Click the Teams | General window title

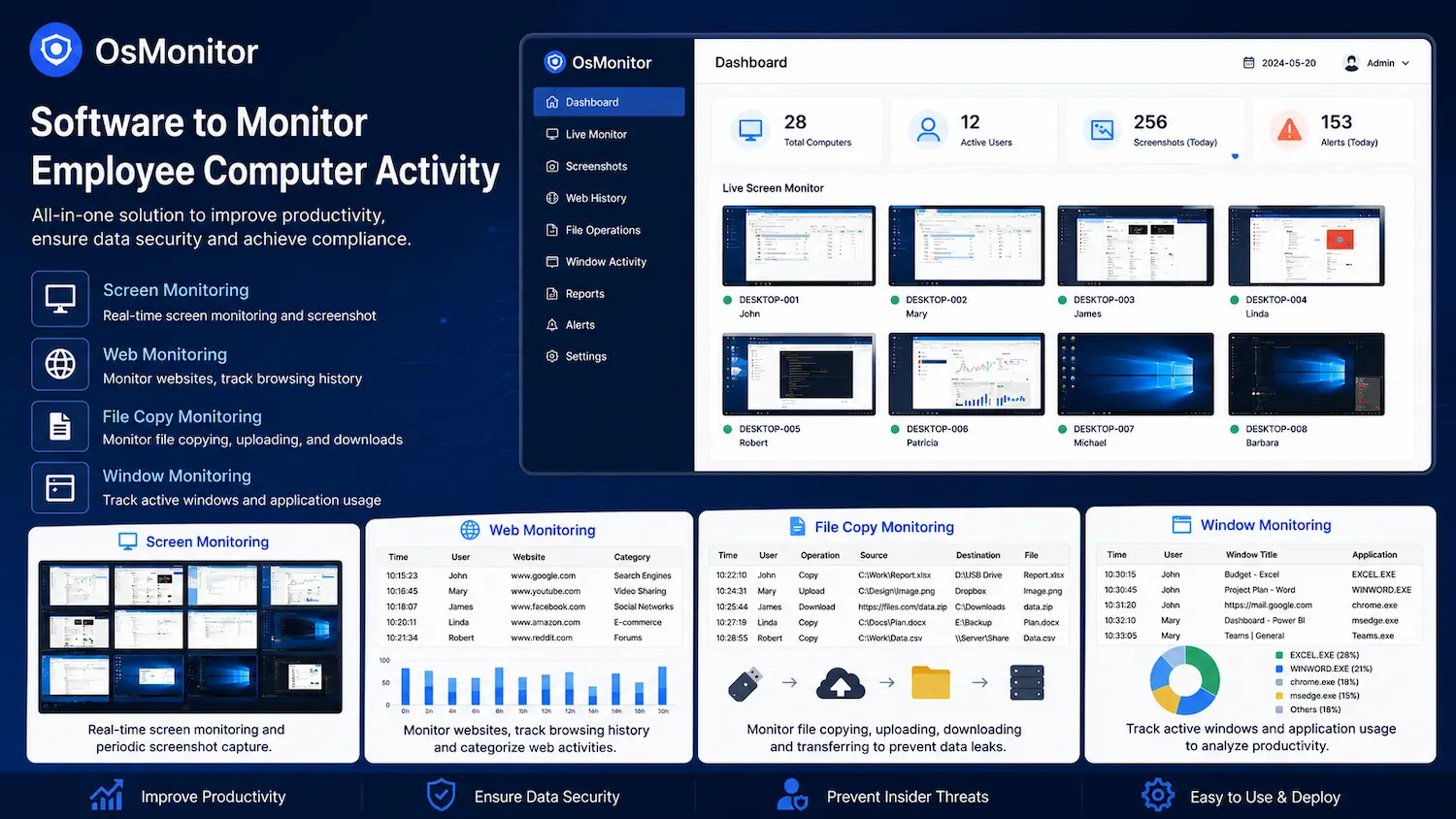coord(1254,636)
